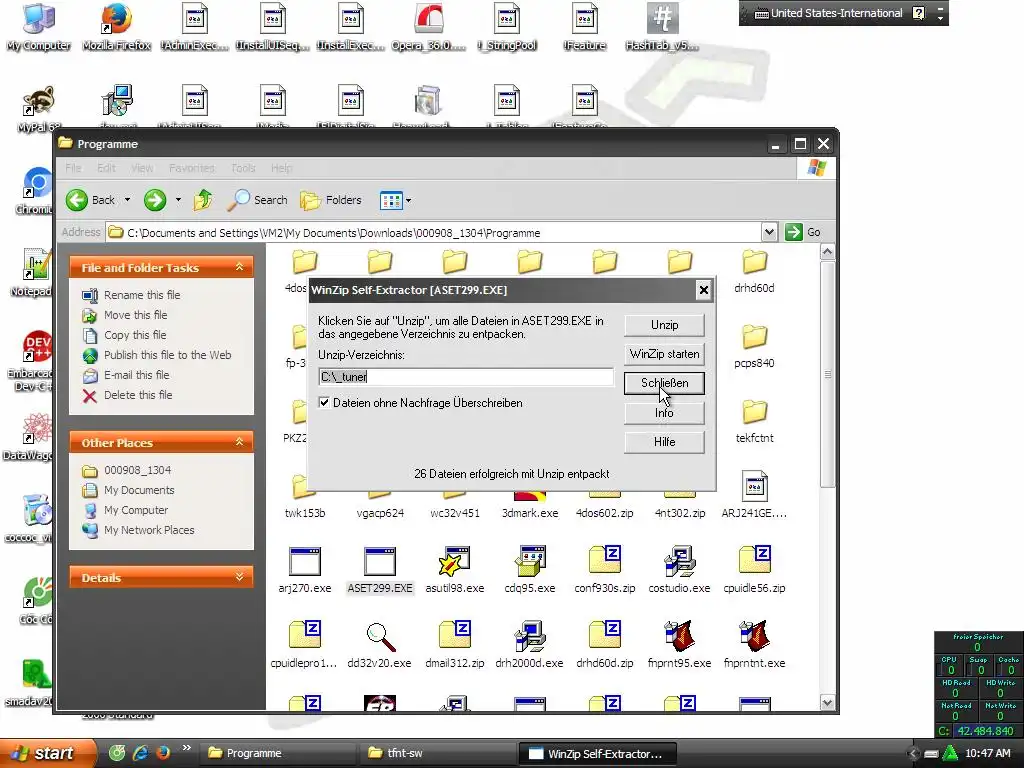
Task: Open the Search pane in Explorer
Action: 257,200
